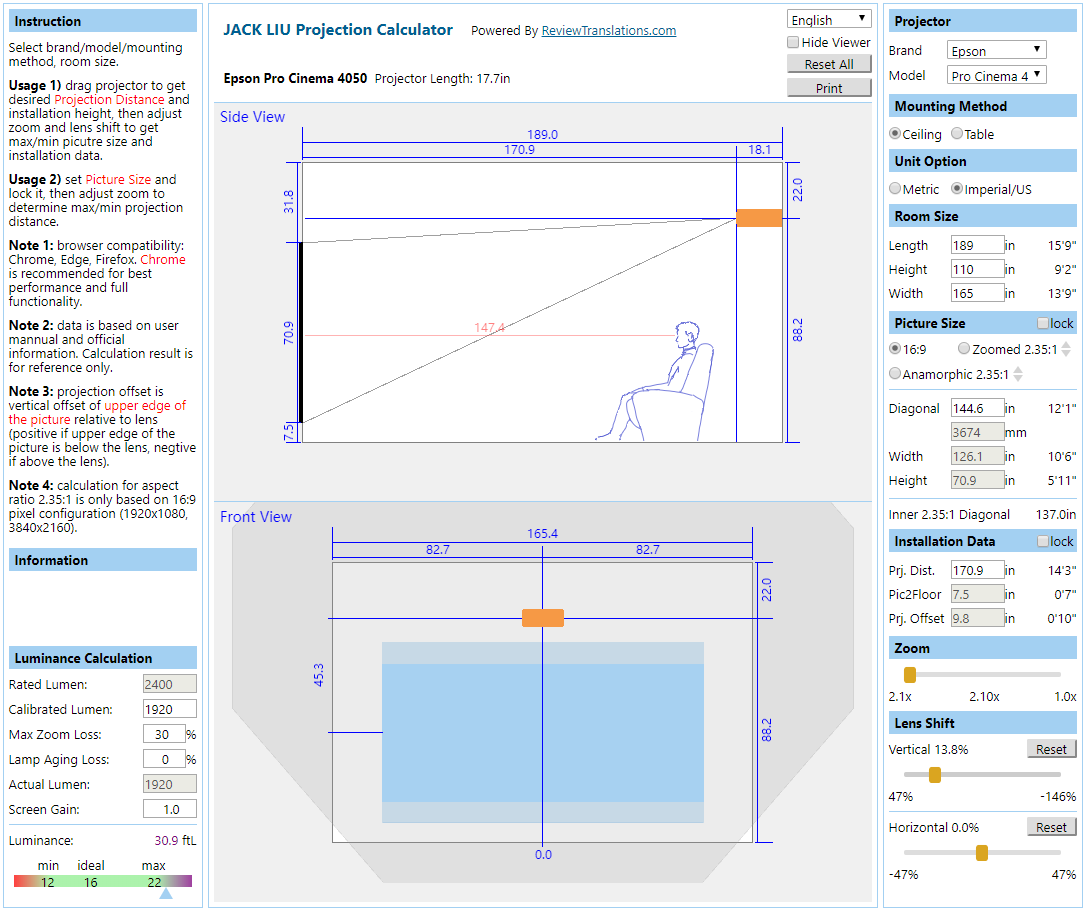Click the Pic2Floor field showing 7.5
Viewport: 1086px width, 912px height.
coord(977,594)
